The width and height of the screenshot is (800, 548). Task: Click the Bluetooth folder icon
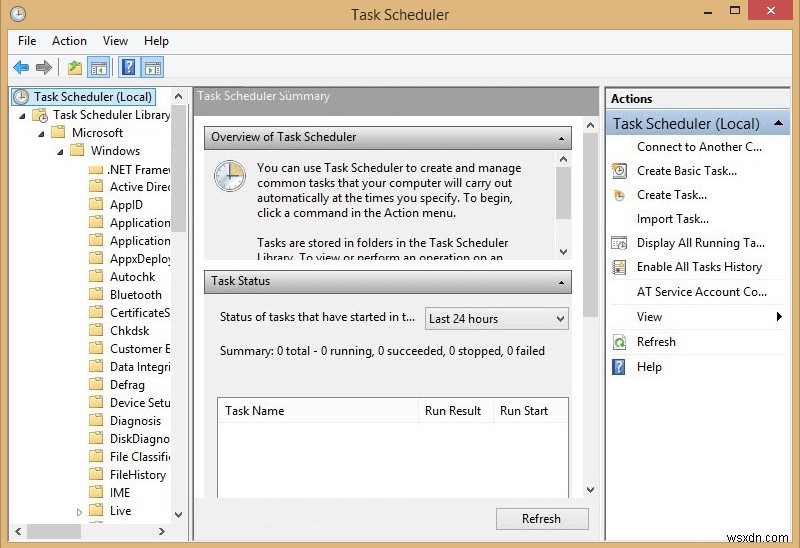tap(96, 294)
